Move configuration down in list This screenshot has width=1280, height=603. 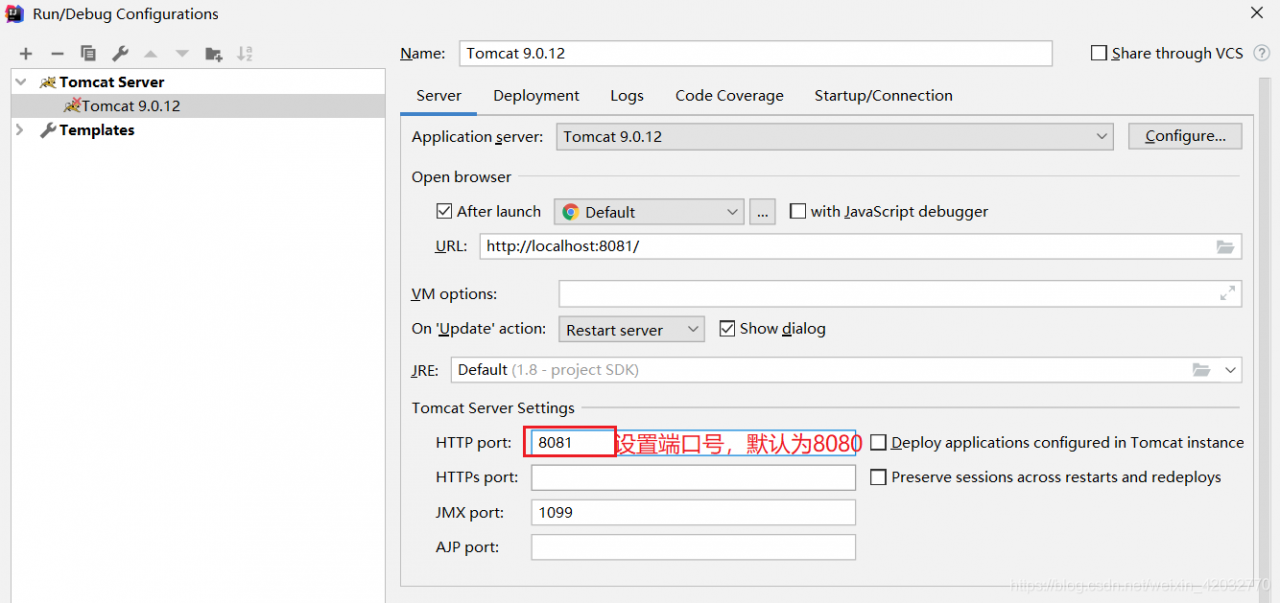[182, 54]
